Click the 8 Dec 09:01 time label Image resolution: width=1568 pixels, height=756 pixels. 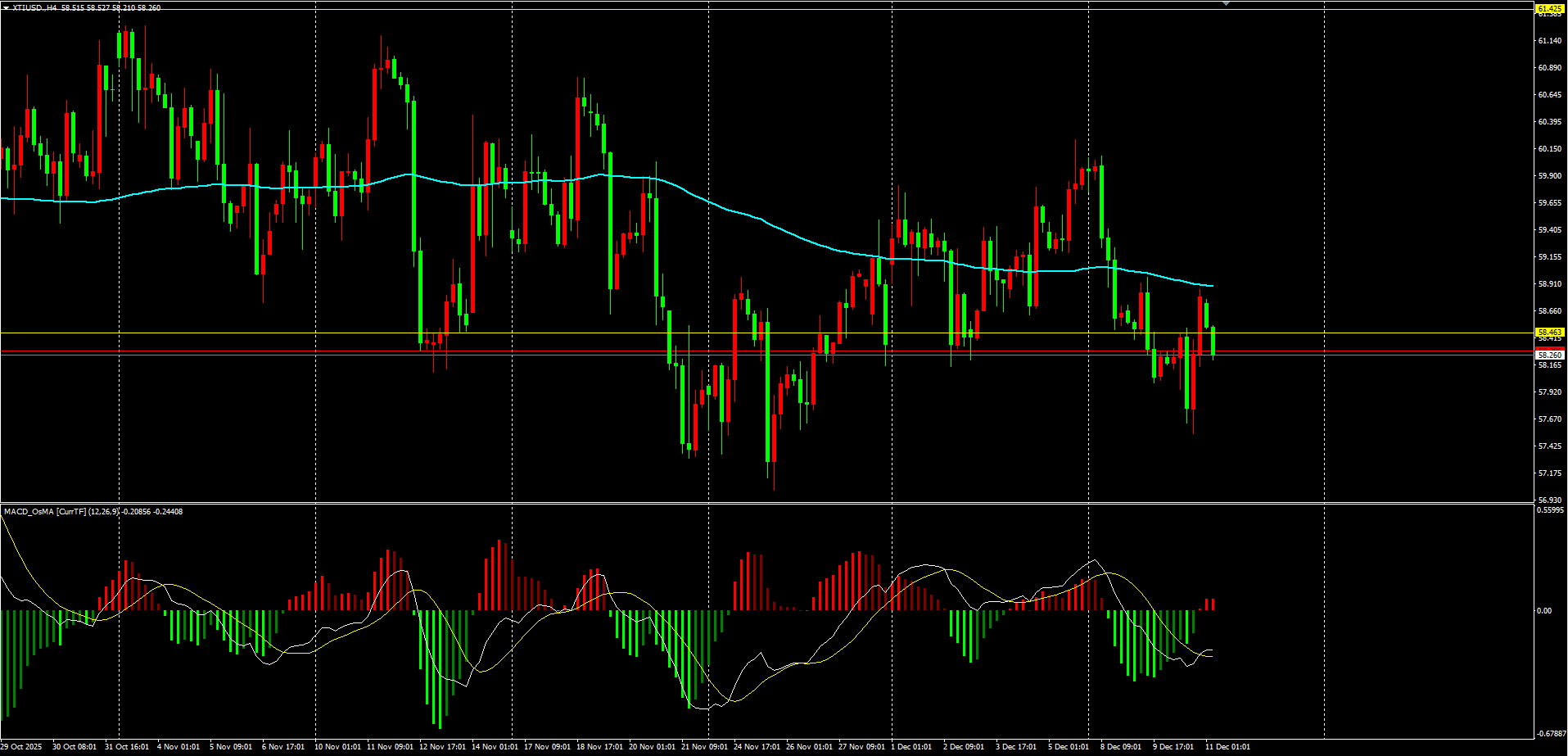pyautogui.click(x=1120, y=747)
